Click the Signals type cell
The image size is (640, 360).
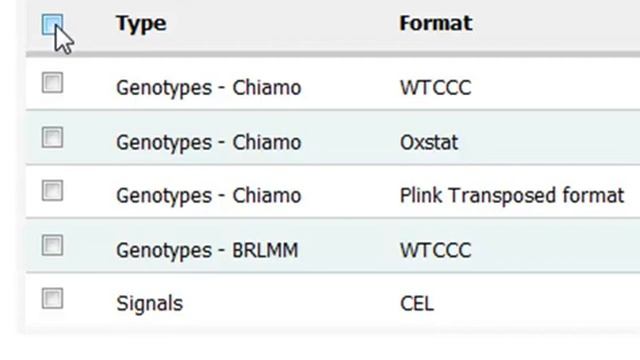tap(149, 304)
